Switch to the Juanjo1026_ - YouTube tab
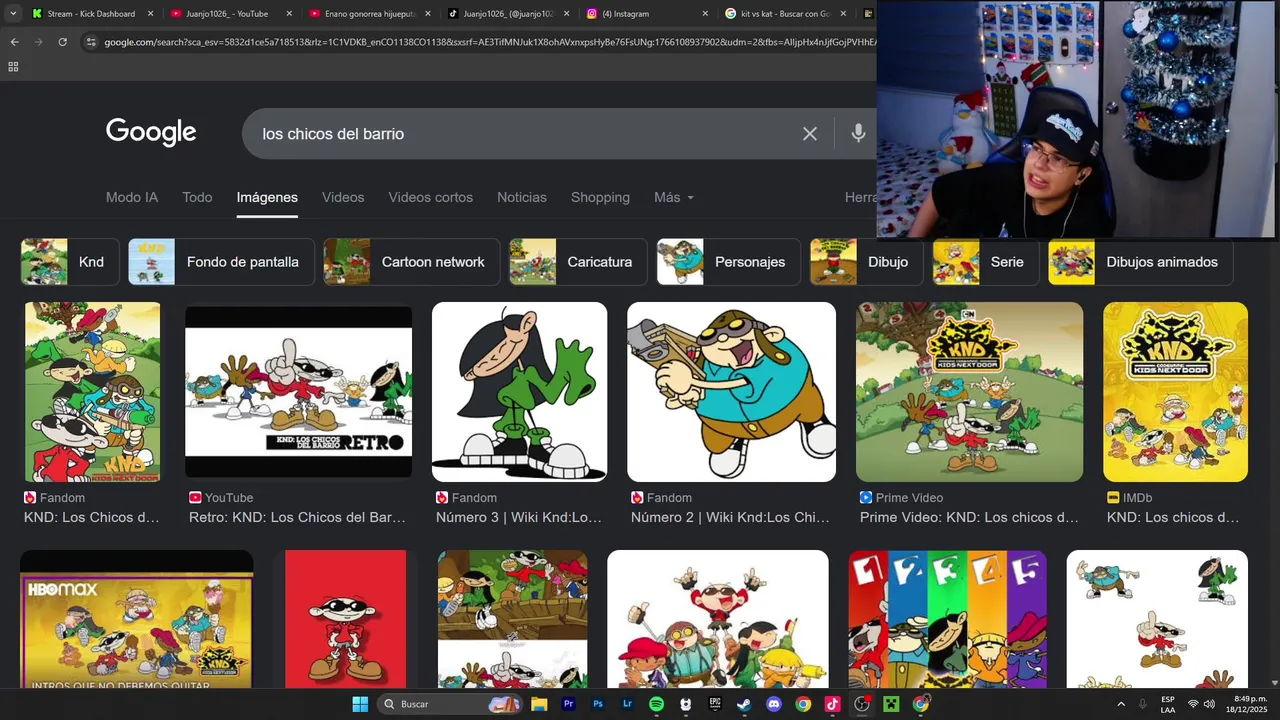Image resolution: width=1280 pixels, height=720 pixels. point(230,14)
